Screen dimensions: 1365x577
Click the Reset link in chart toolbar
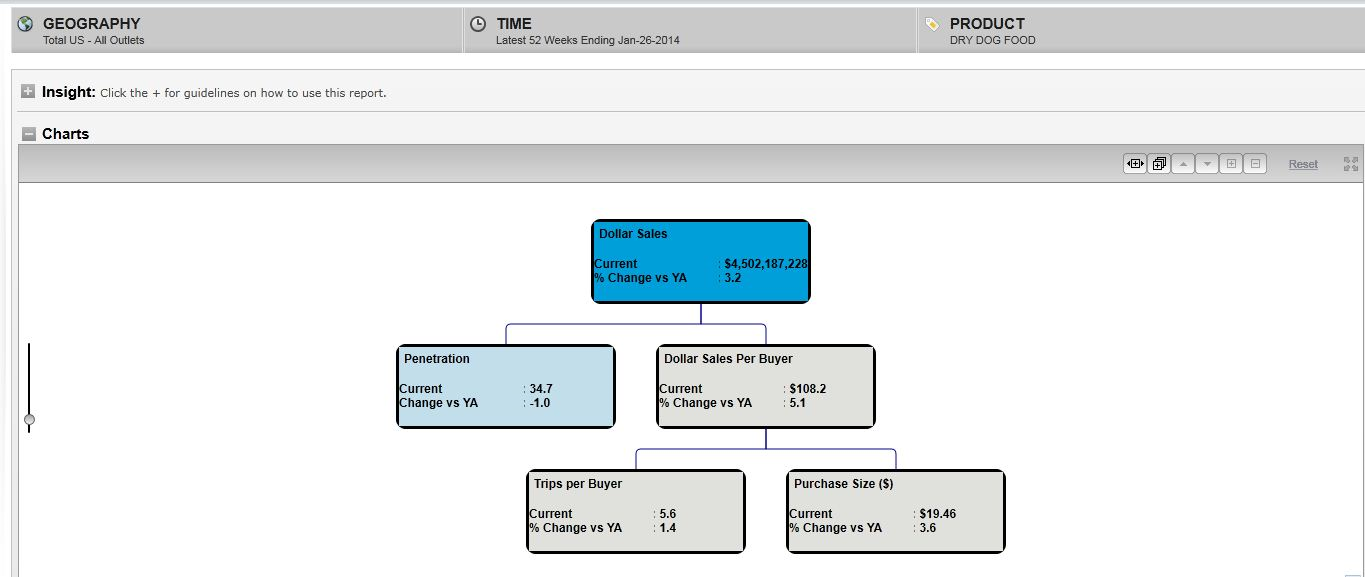[1302, 164]
